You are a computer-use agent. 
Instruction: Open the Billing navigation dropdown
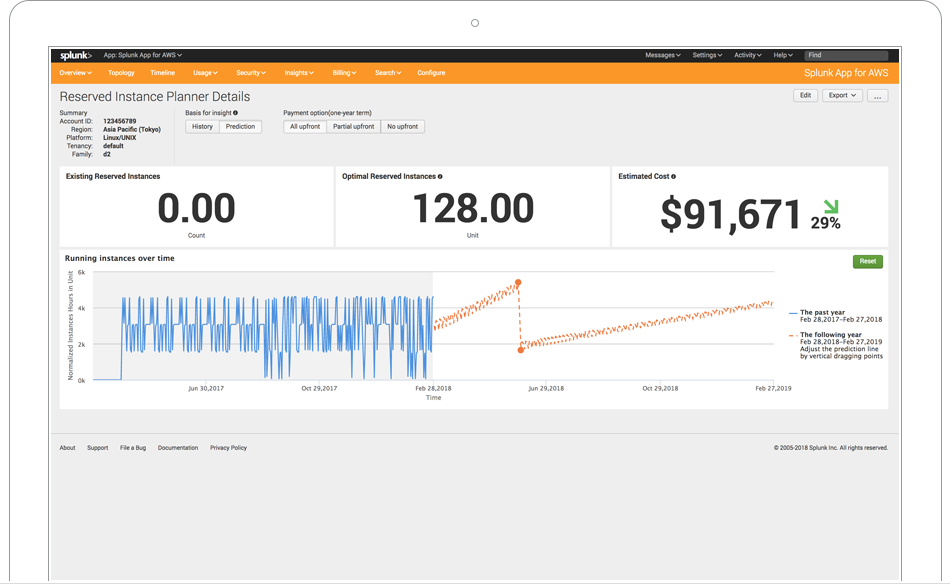pos(344,73)
